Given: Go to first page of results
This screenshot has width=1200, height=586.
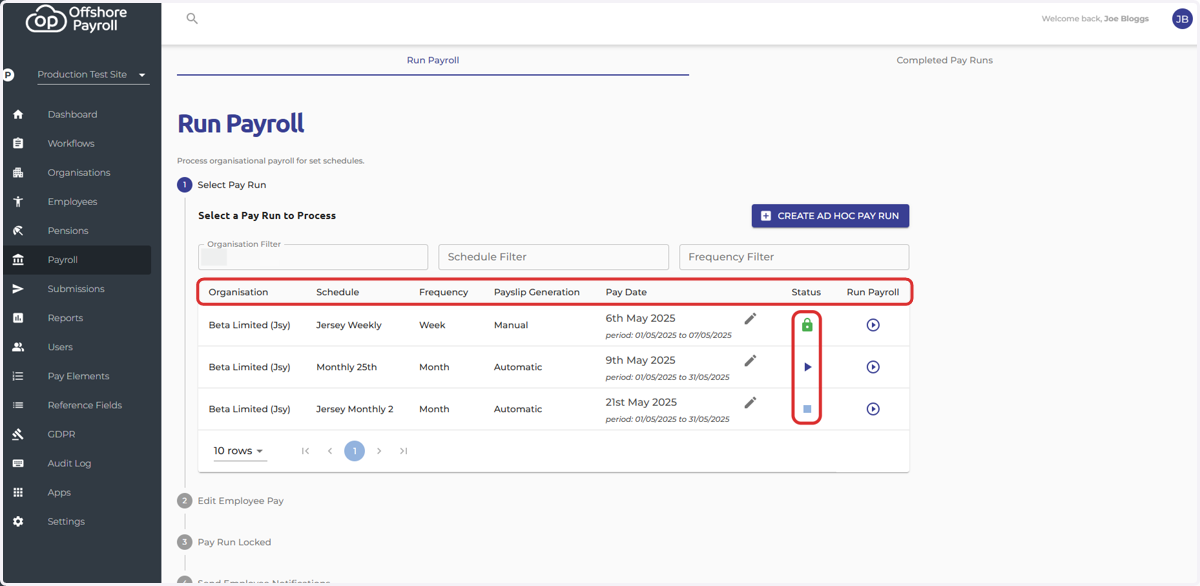Looking at the screenshot, I should [x=305, y=451].
